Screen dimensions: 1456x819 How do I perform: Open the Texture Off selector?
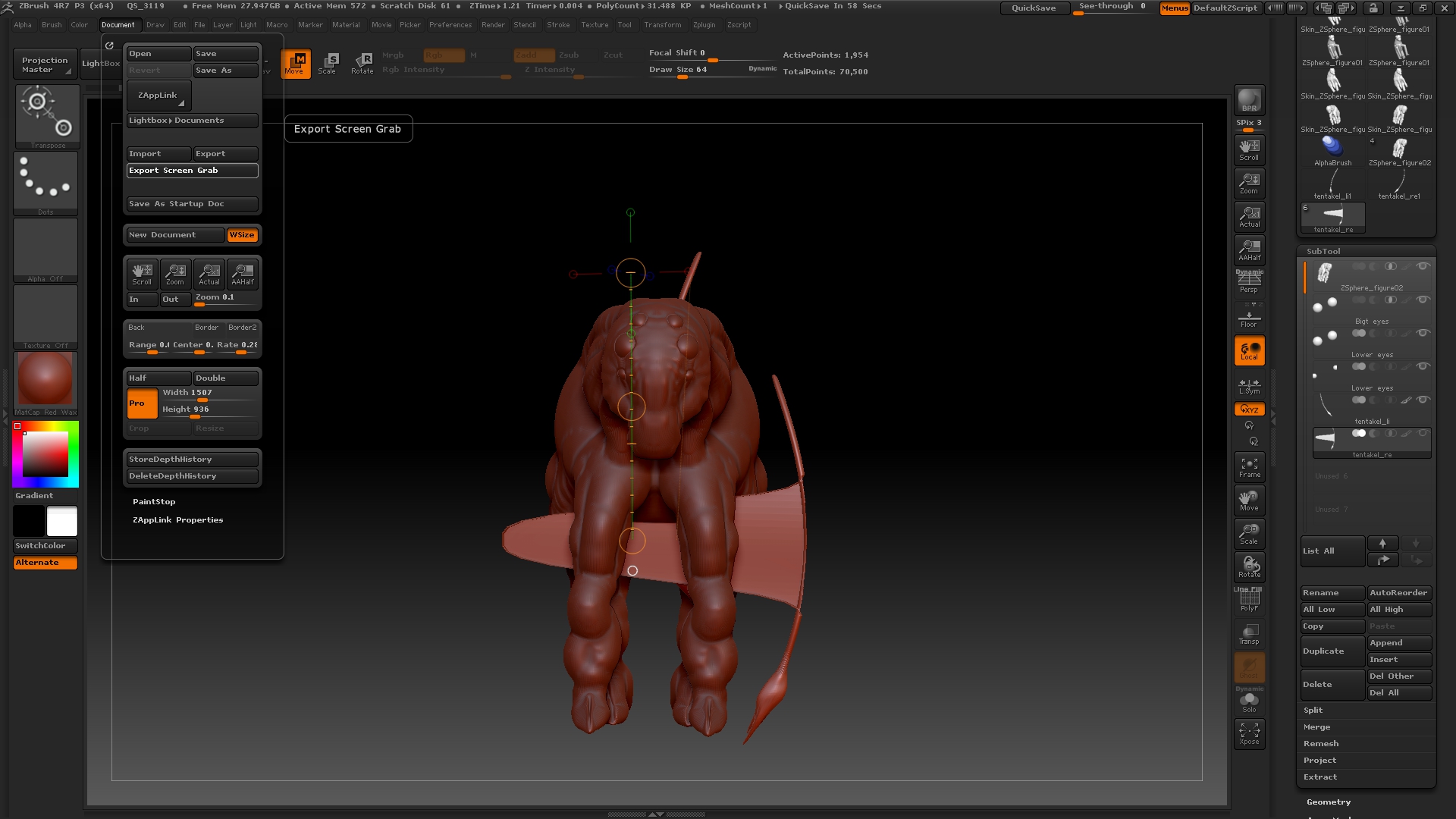[x=45, y=316]
